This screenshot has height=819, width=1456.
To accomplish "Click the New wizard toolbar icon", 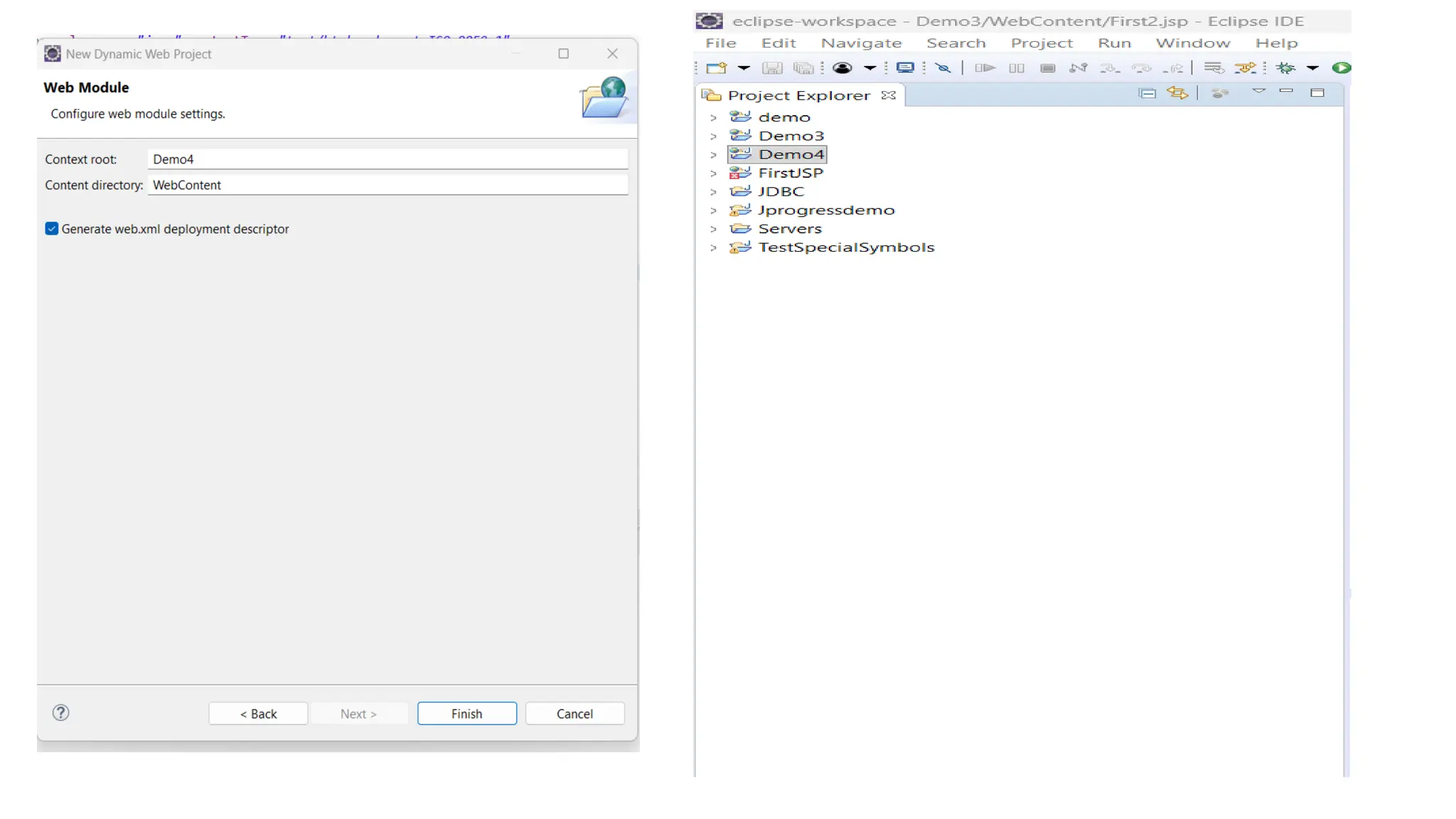I will pos(716,68).
